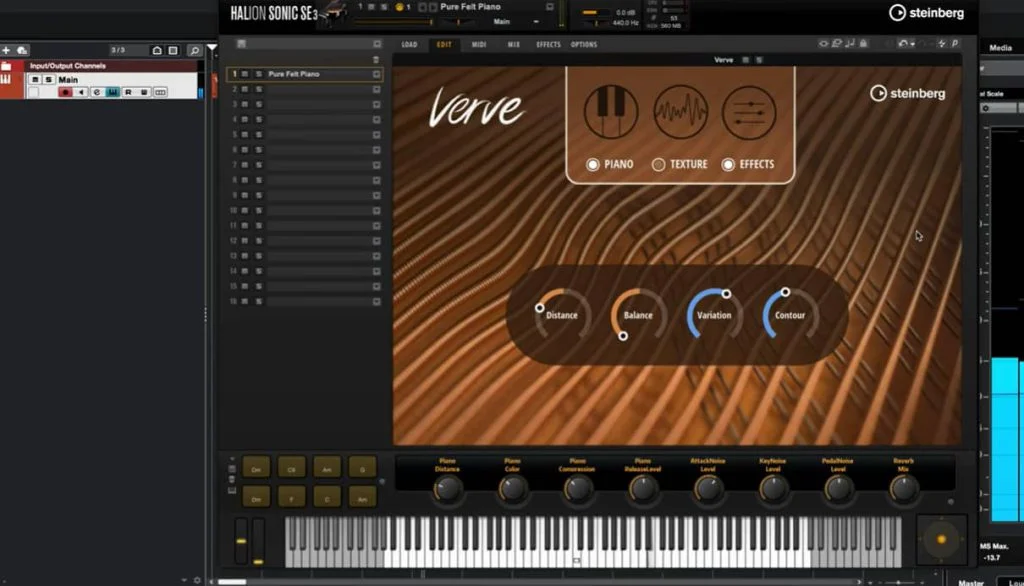Click the Steinberg logo inside Verve panel

click(x=908, y=93)
